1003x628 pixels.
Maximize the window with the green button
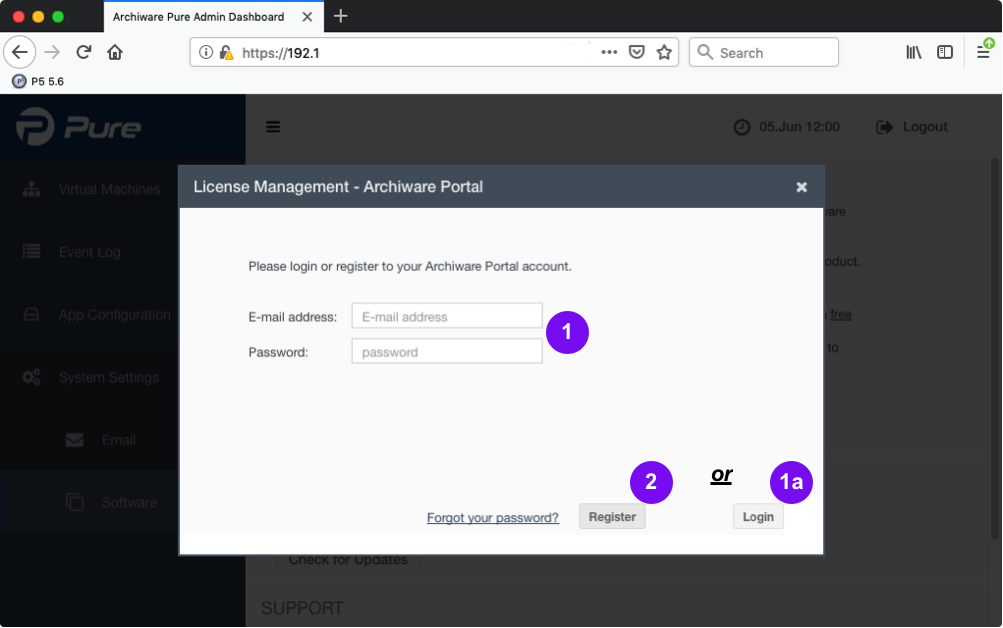(58, 17)
